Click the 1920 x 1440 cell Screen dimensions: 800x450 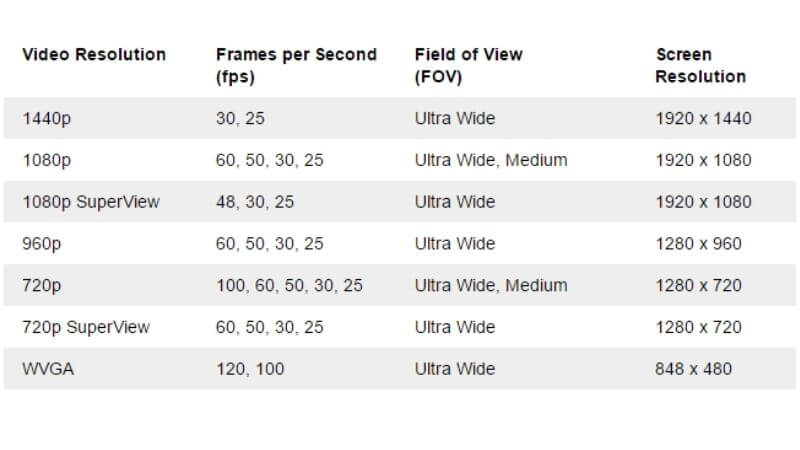pyautogui.click(x=703, y=118)
